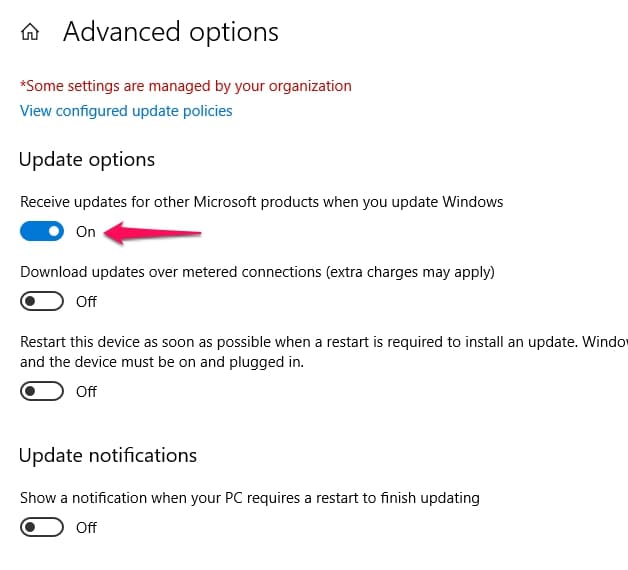Image resolution: width=628 pixels, height=570 pixels.
Task: Click Restart this device as soon as possible text
Action: 324,342
